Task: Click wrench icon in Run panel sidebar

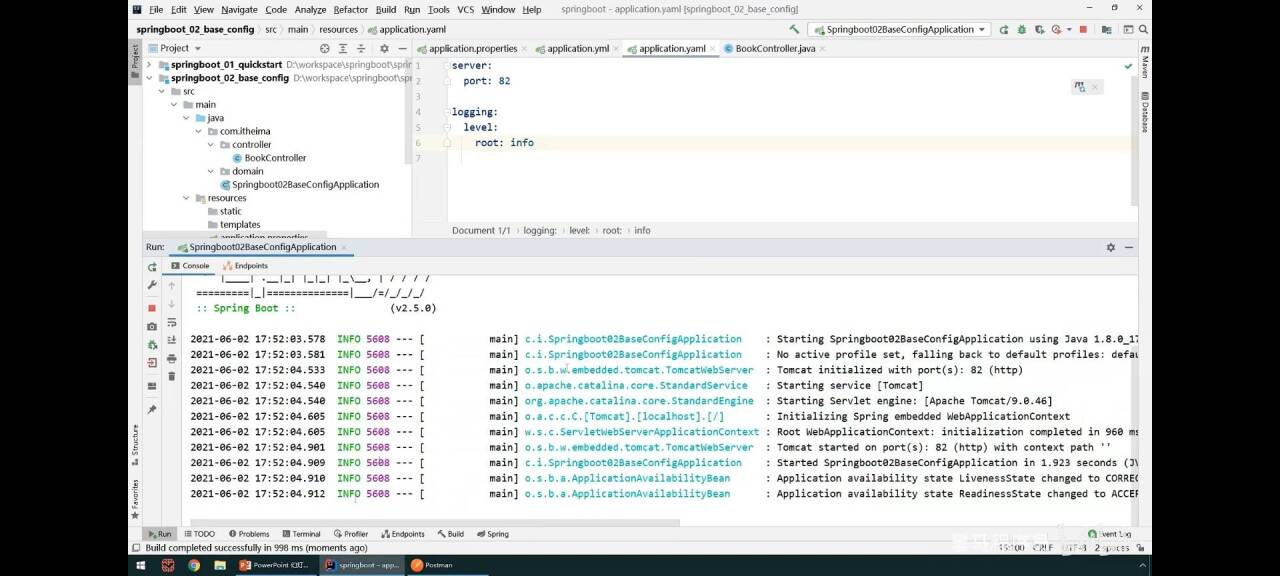Action: tap(152, 285)
